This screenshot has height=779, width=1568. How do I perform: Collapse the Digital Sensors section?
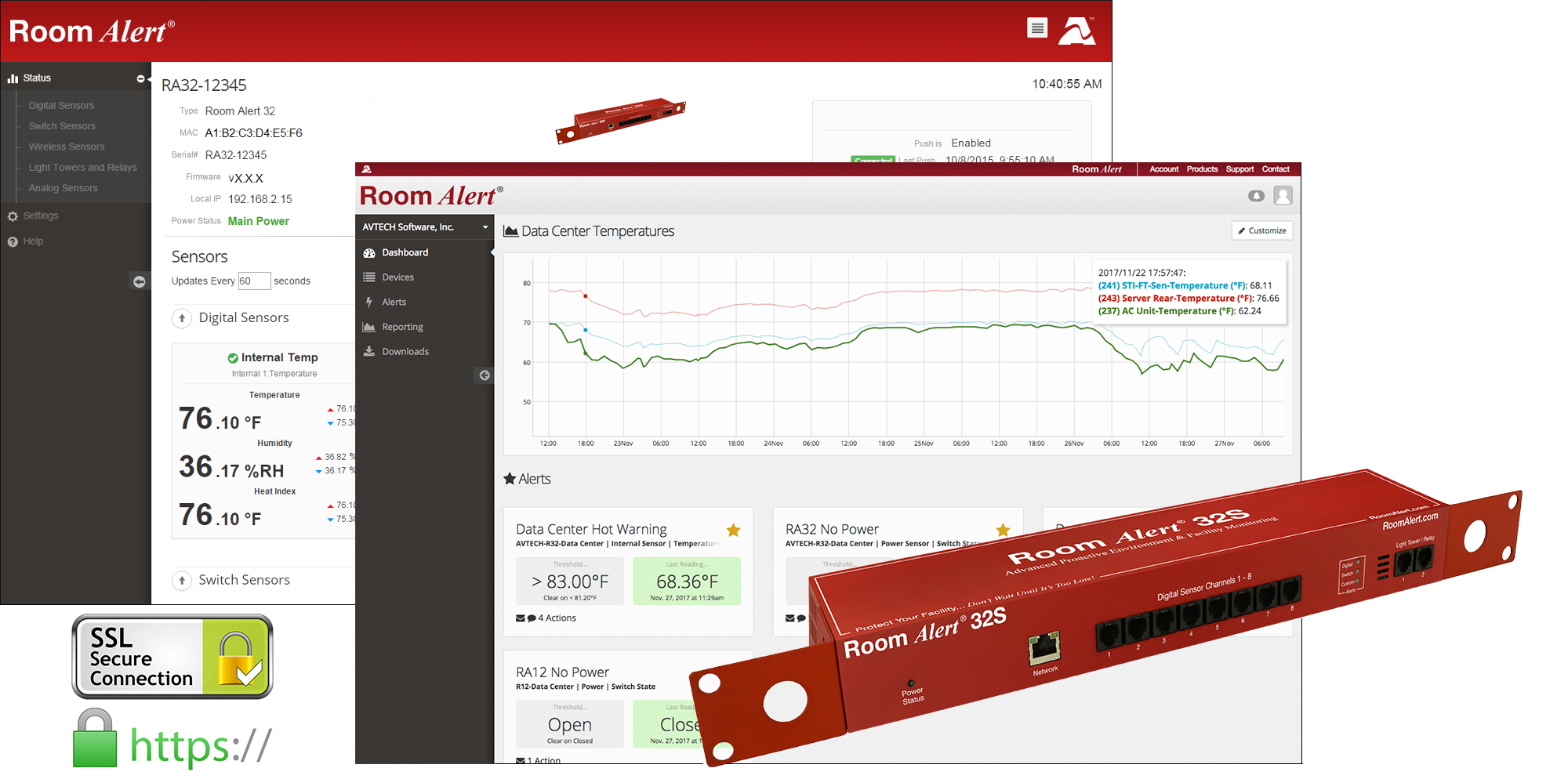point(182,318)
